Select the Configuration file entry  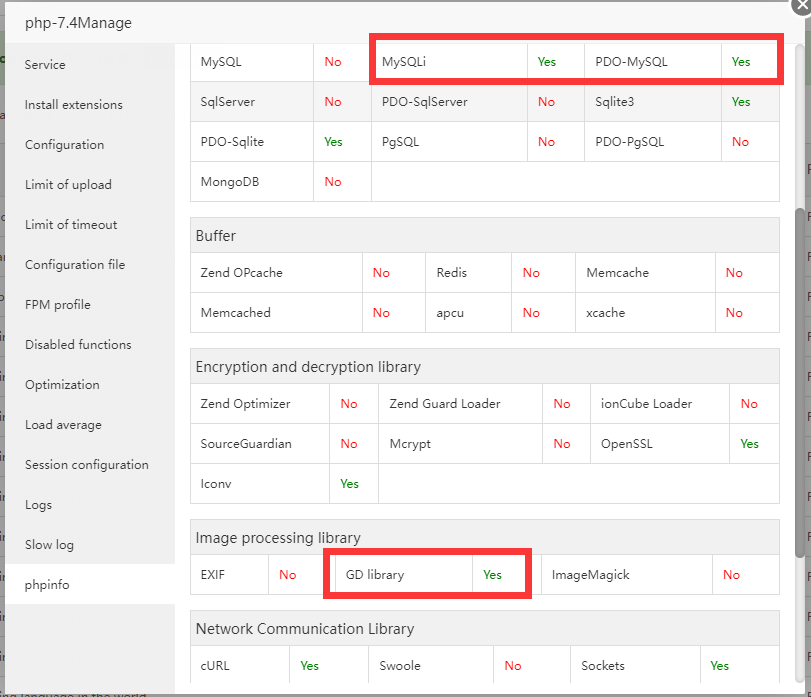point(75,265)
